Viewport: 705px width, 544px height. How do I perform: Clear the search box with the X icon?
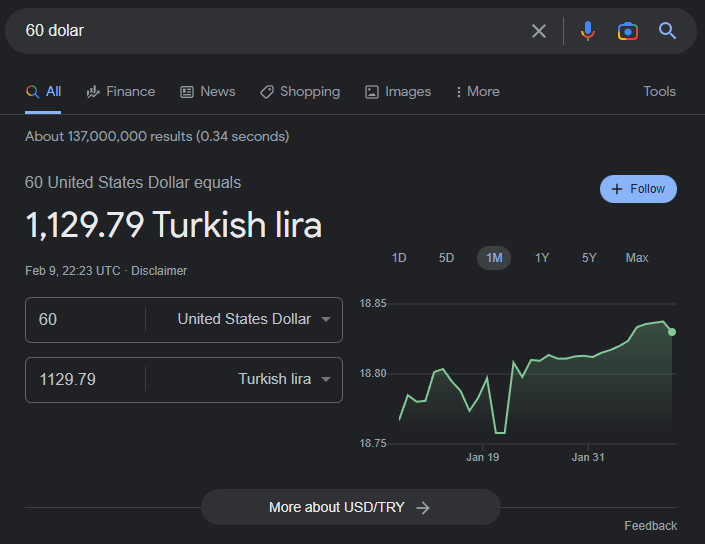pyautogui.click(x=539, y=31)
